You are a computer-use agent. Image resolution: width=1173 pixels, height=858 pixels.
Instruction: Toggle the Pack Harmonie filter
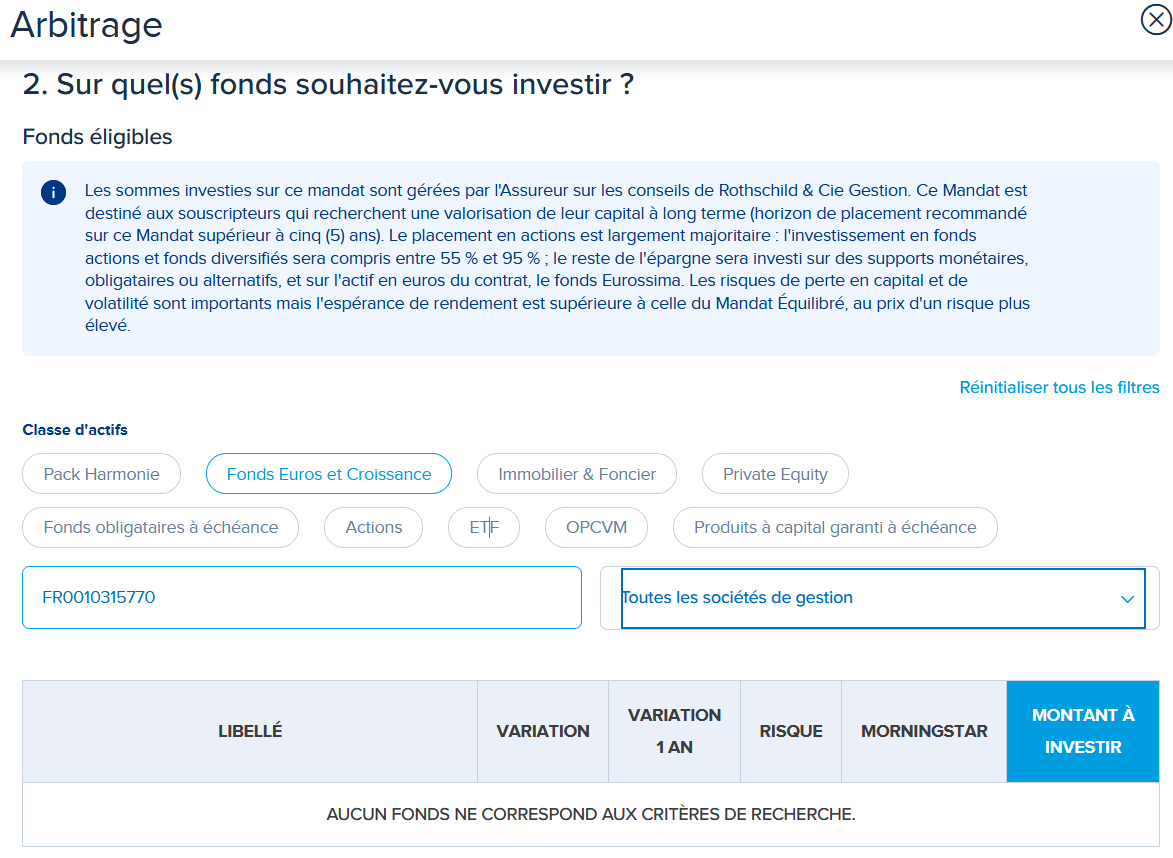coord(101,474)
